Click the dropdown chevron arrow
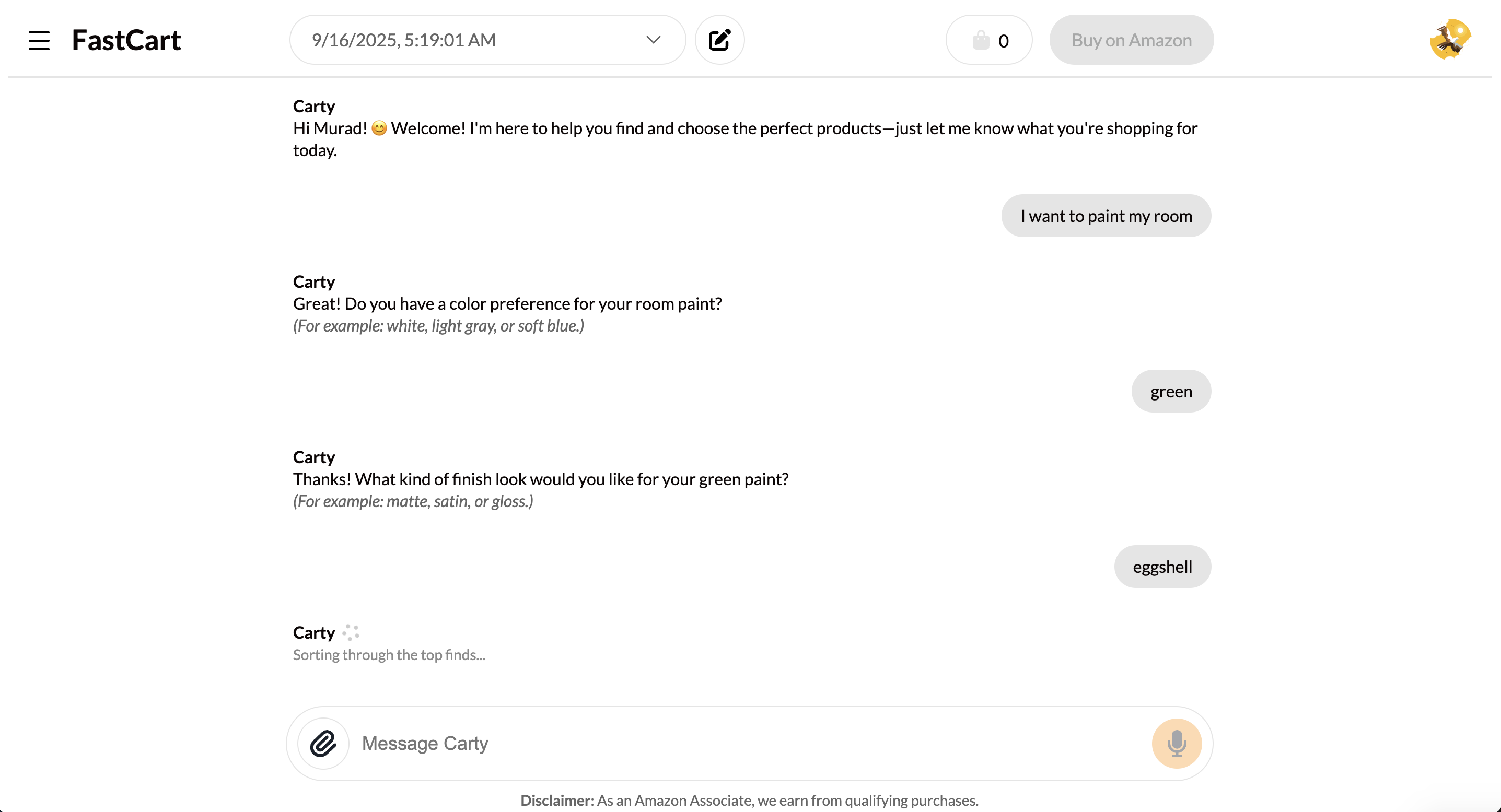 [x=653, y=40]
